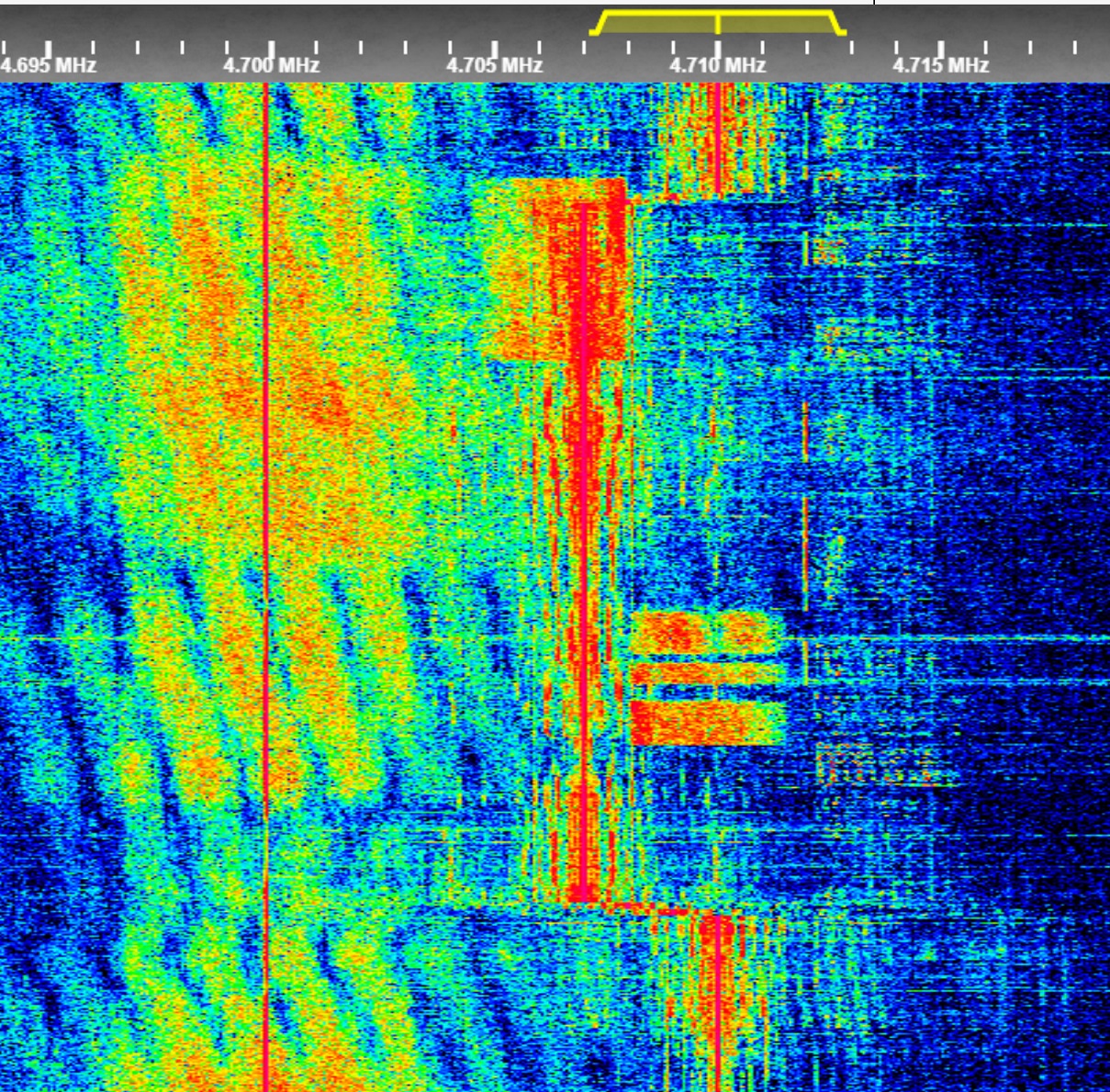The height and width of the screenshot is (1092, 1110).
Task: Click the 4.705 MHz frequency scale label
Action: (494, 65)
